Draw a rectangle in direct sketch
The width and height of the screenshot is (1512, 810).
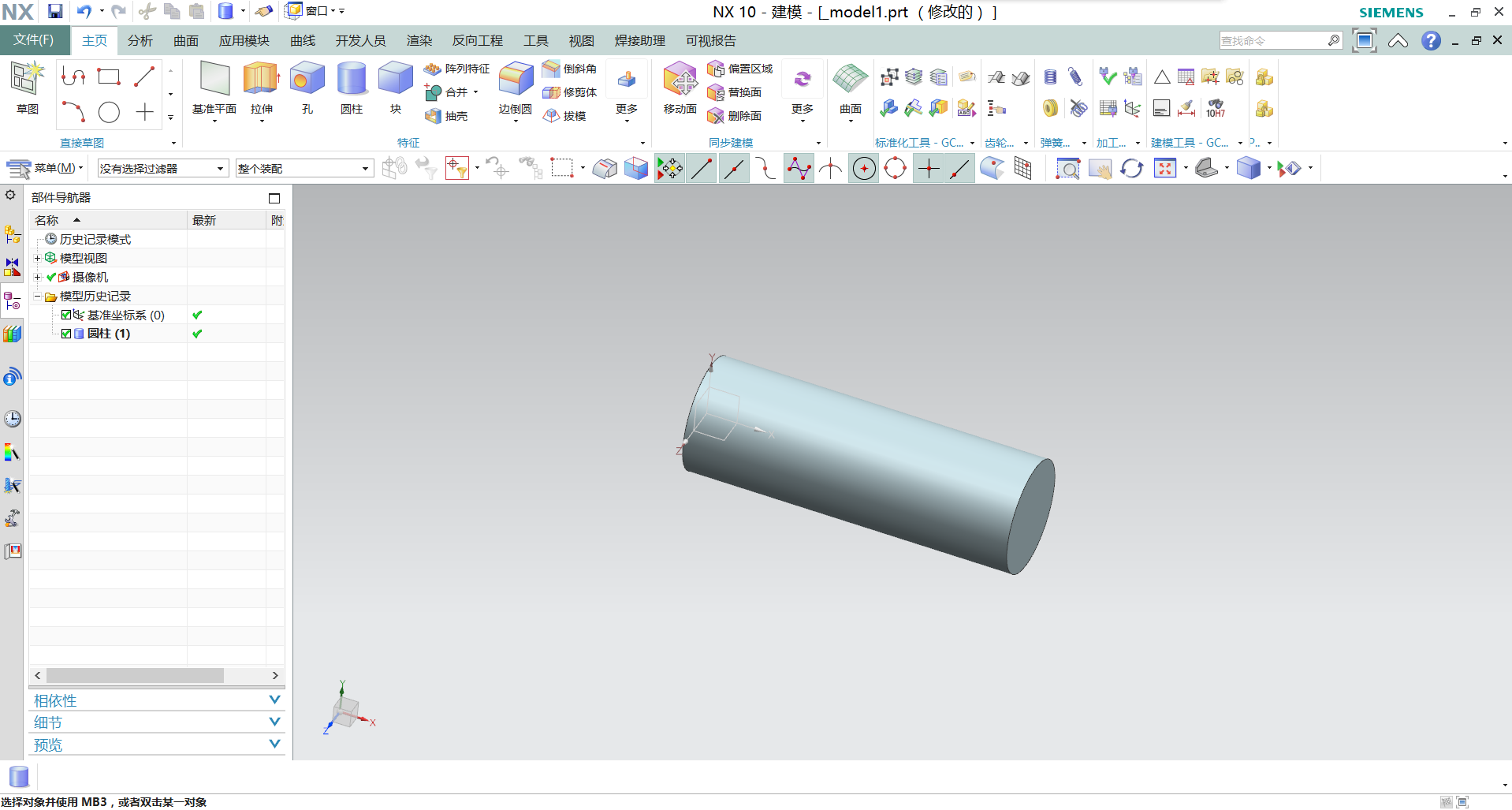click(x=109, y=77)
